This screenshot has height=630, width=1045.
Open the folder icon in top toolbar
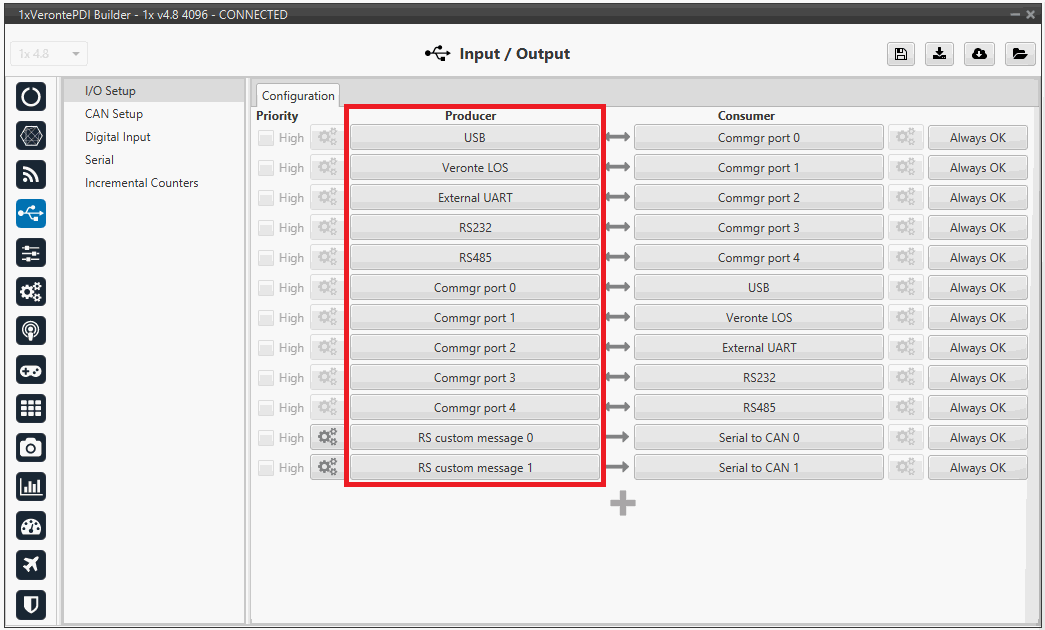click(x=1018, y=54)
